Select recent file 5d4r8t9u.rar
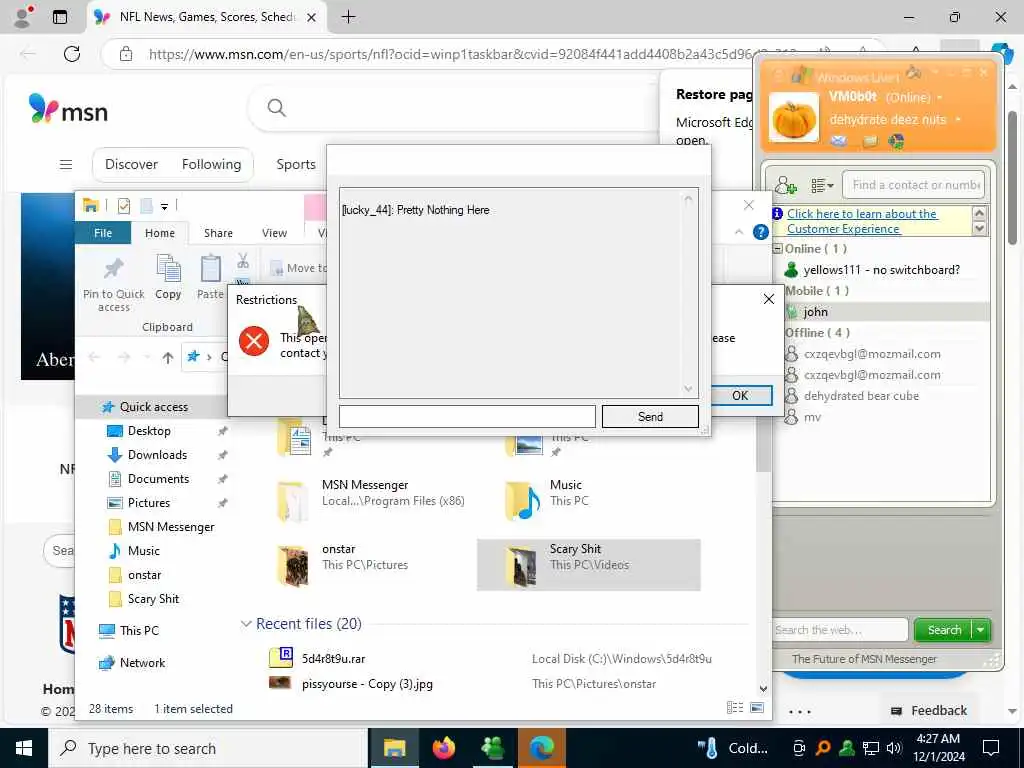Screen dimensions: 1024x768 coord(333,659)
